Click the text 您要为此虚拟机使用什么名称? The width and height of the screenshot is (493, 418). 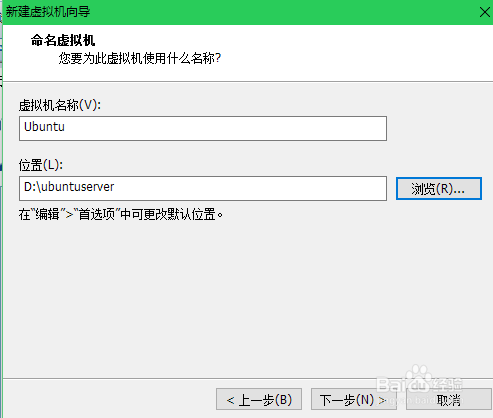click(x=140, y=58)
